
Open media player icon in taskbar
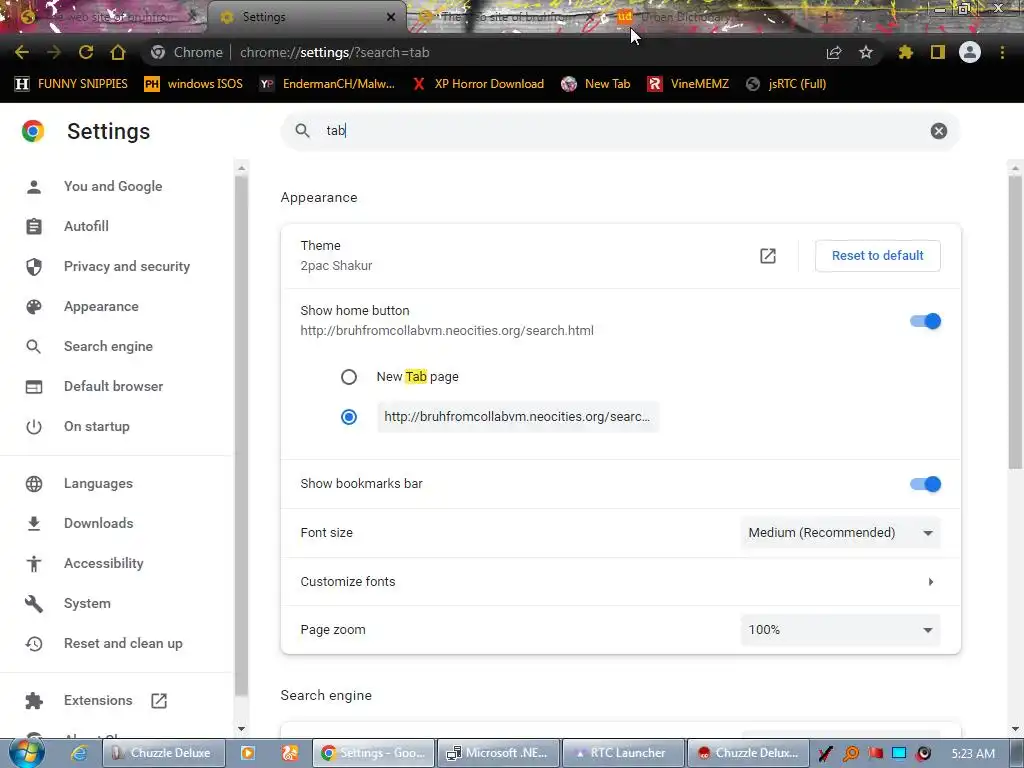[248, 753]
